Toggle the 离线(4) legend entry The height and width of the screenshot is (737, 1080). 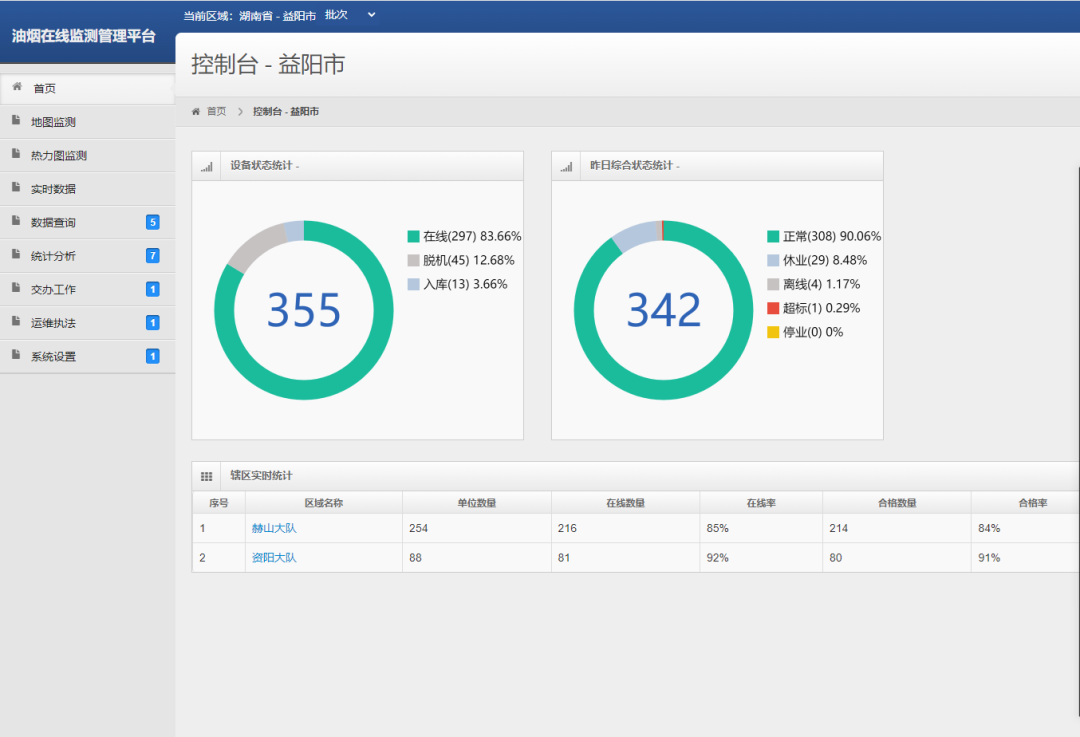click(813, 284)
